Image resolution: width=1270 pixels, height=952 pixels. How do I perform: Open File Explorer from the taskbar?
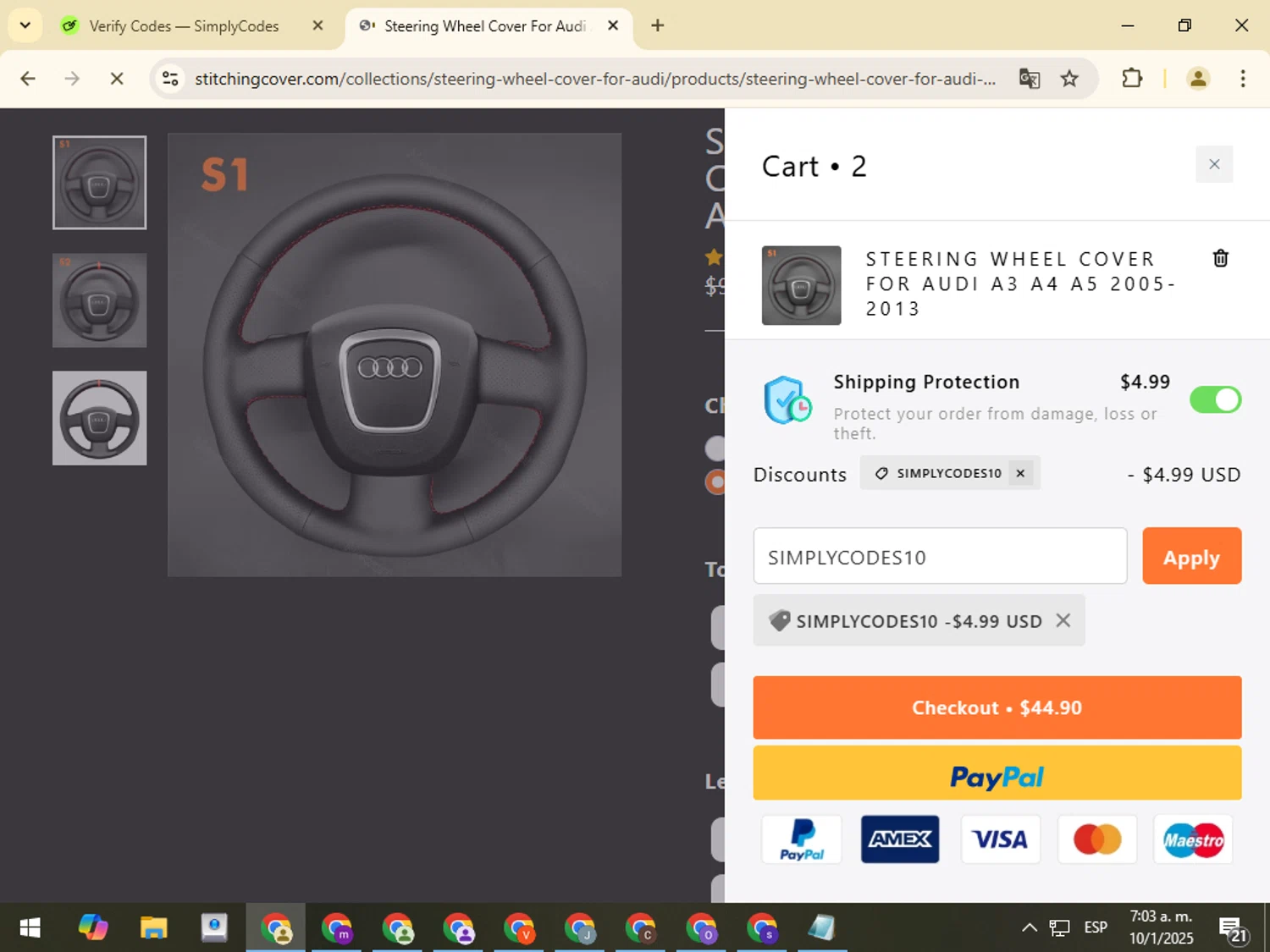154,928
